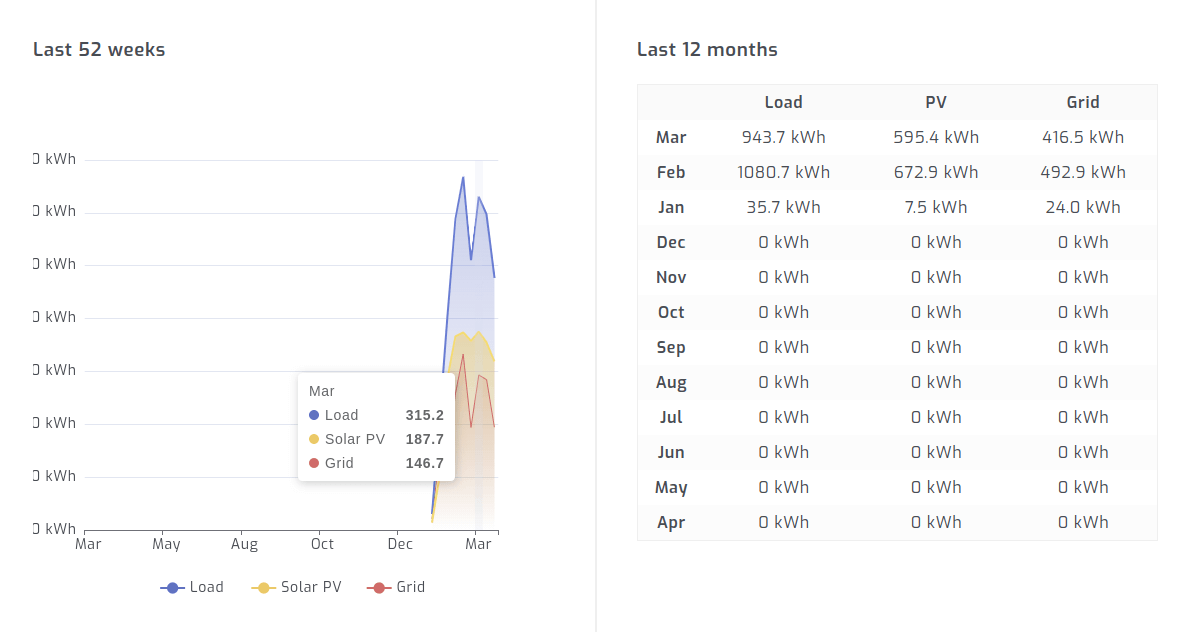Expand details for the Jan table row
Viewport: 1182px width, 632px height.
click(x=670, y=207)
